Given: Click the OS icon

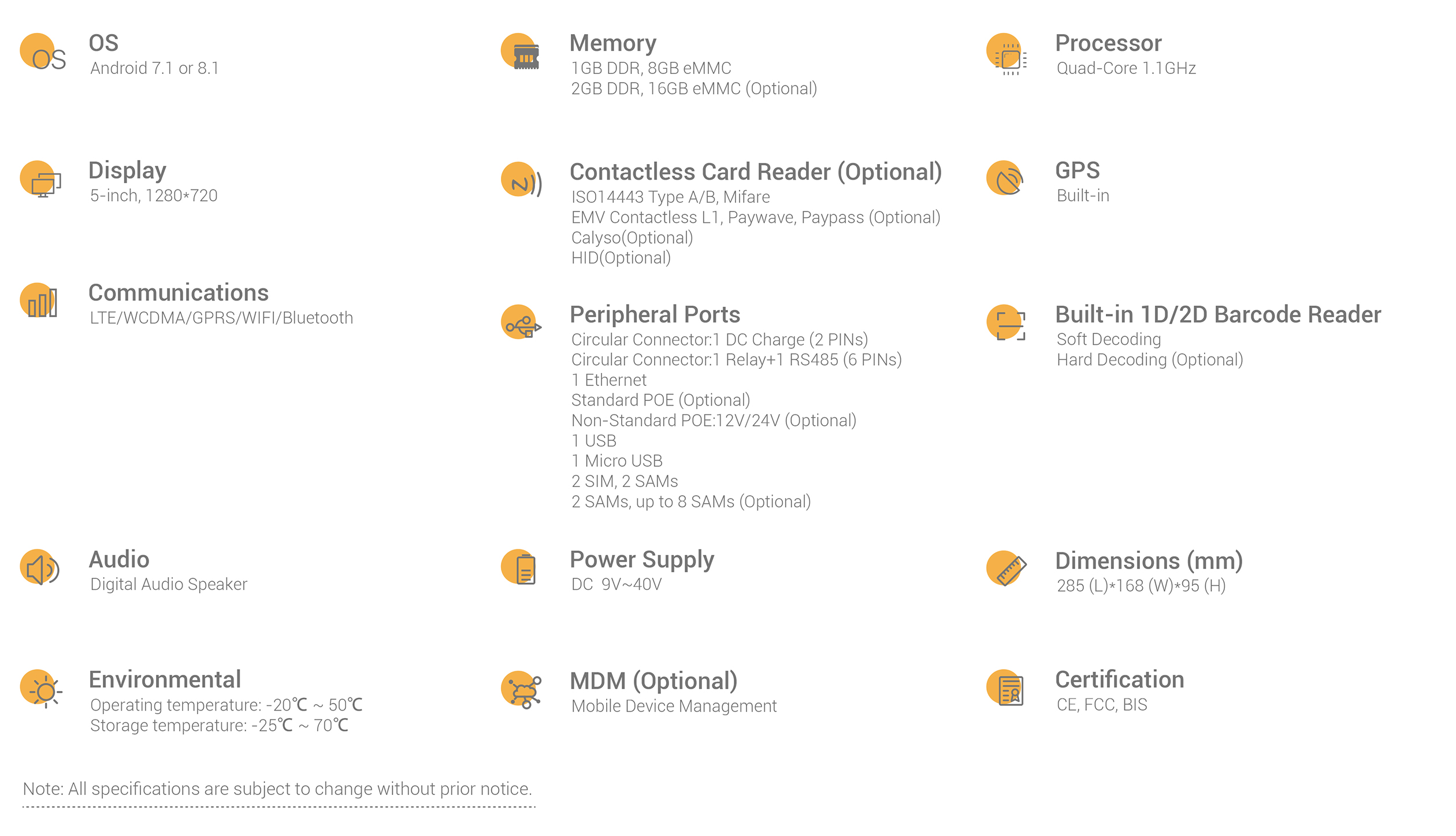Looking at the screenshot, I should tap(43, 53).
